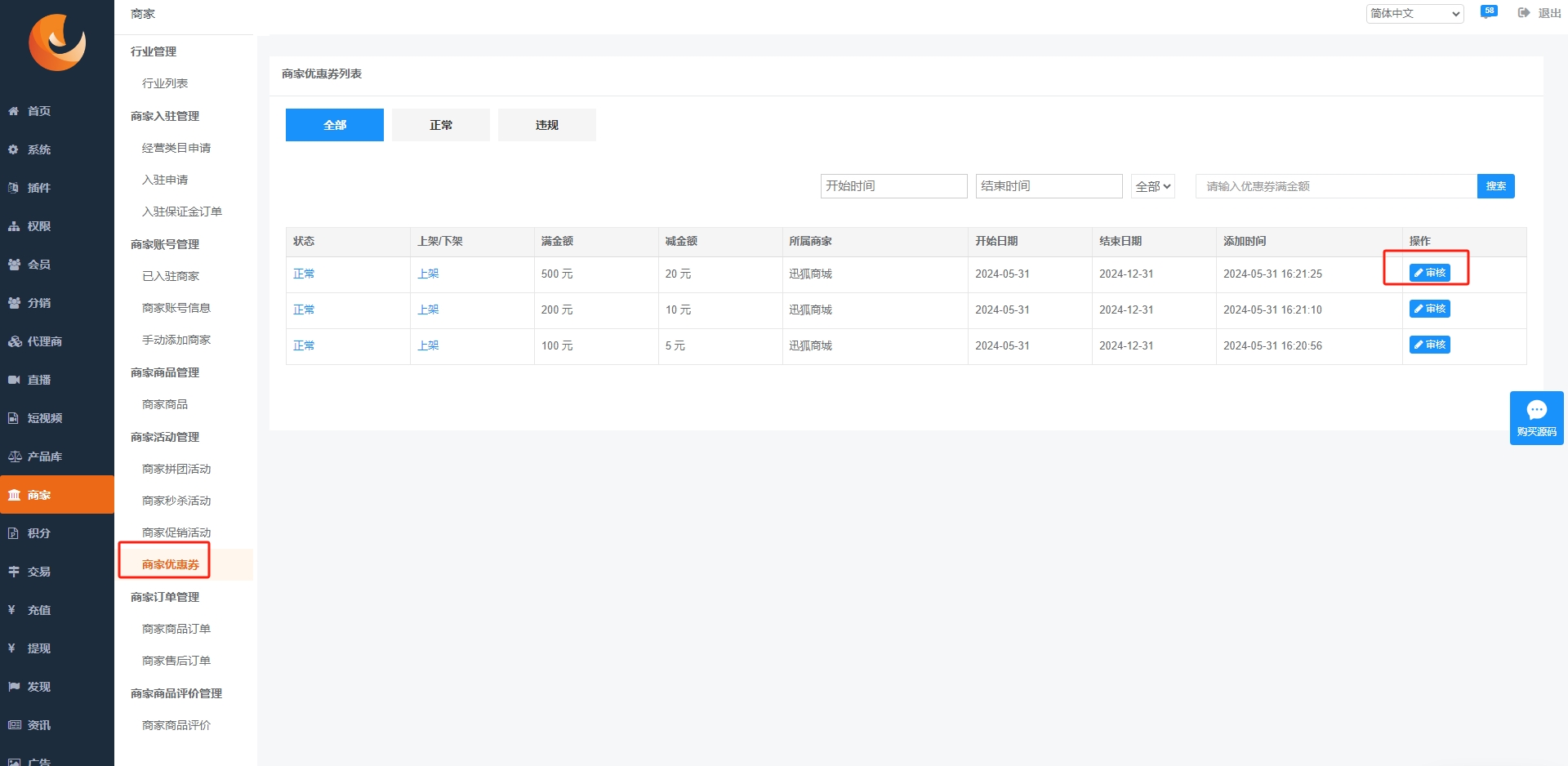
Task: Open 行业列表 in the submenu
Action: pyautogui.click(x=165, y=83)
